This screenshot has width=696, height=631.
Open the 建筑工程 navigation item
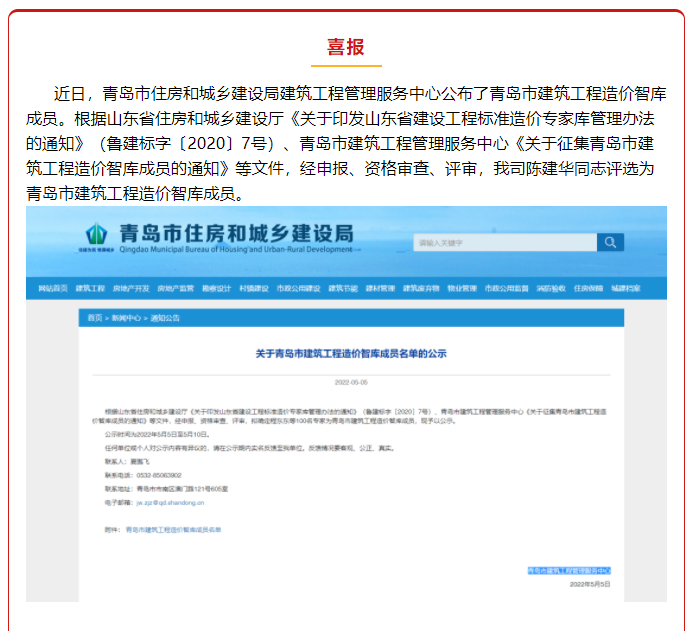[x=91, y=289]
